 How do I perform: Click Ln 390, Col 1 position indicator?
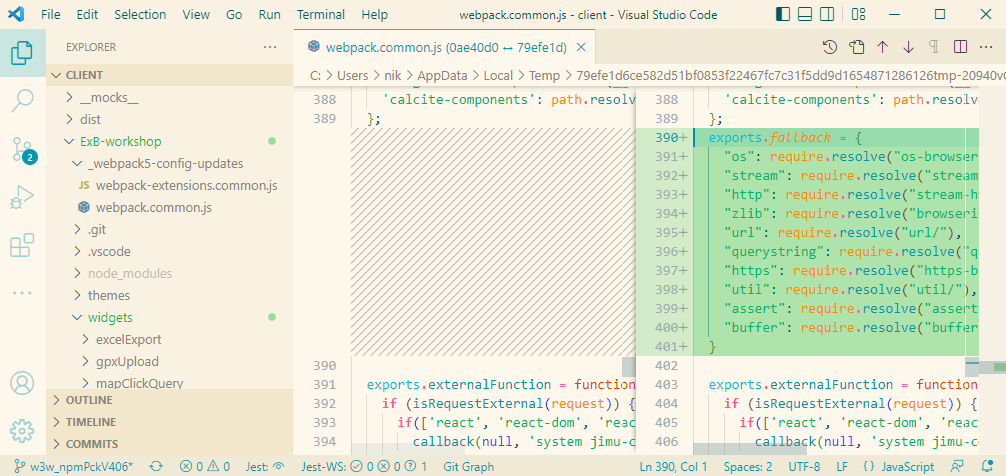tap(674, 467)
